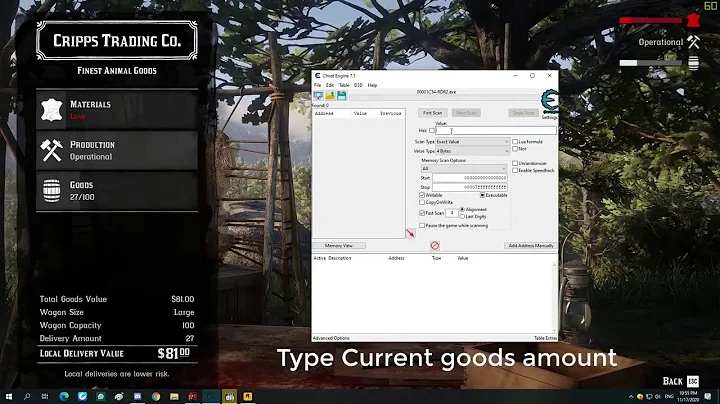This screenshot has height=404, width=720.
Task: Click the Start address field
Action: pyautogui.click(x=470, y=178)
